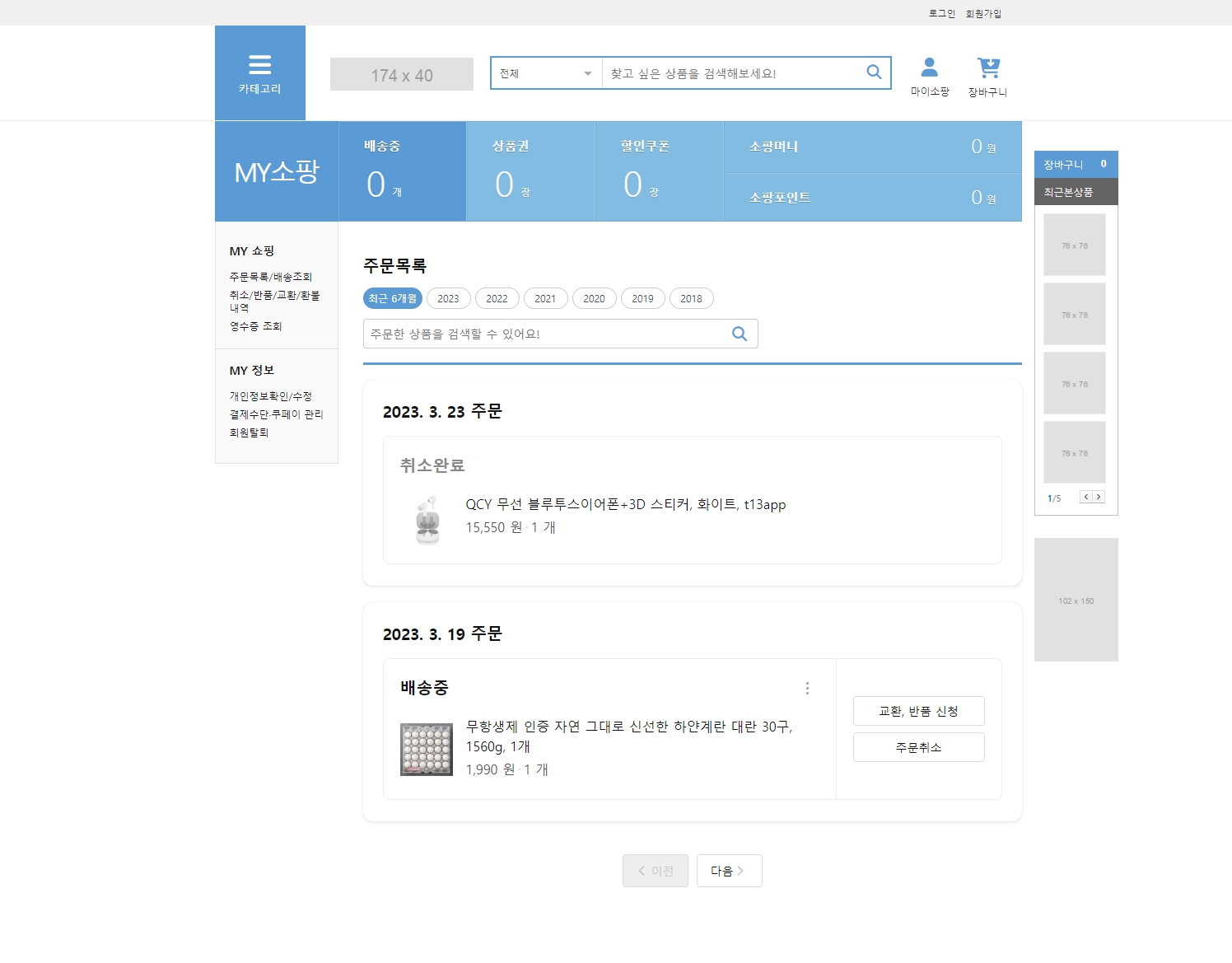Screen dimensions: 1232x963
Task: Click 회원탈퇴 in sidebar
Action: pyautogui.click(x=250, y=432)
